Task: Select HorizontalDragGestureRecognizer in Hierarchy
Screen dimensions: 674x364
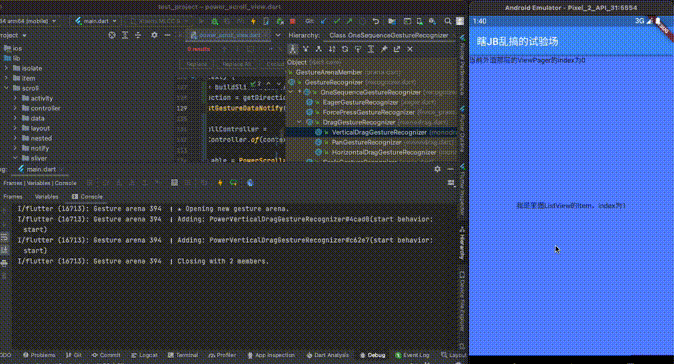Action: (383, 152)
